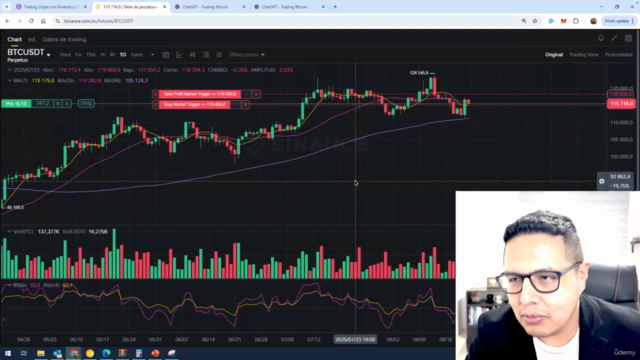Switch chart view to Profundidad
This screenshot has width=640, height=360.
click(618, 55)
